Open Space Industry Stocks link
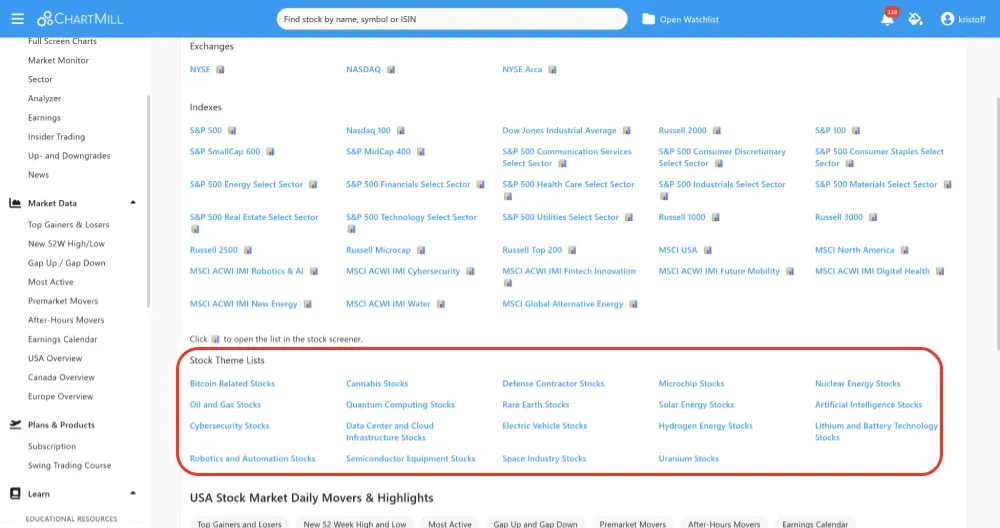Image resolution: width=1000 pixels, height=528 pixels. tap(544, 458)
